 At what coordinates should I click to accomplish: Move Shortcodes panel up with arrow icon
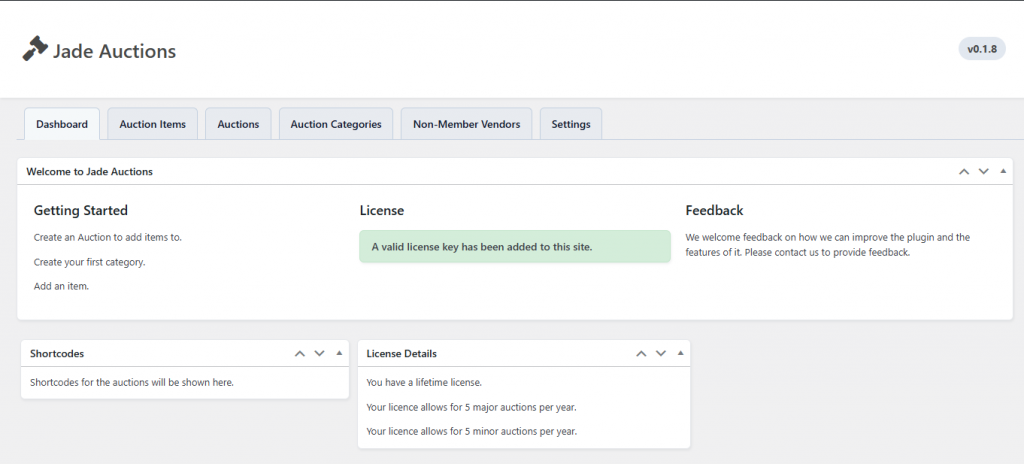[x=300, y=353]
